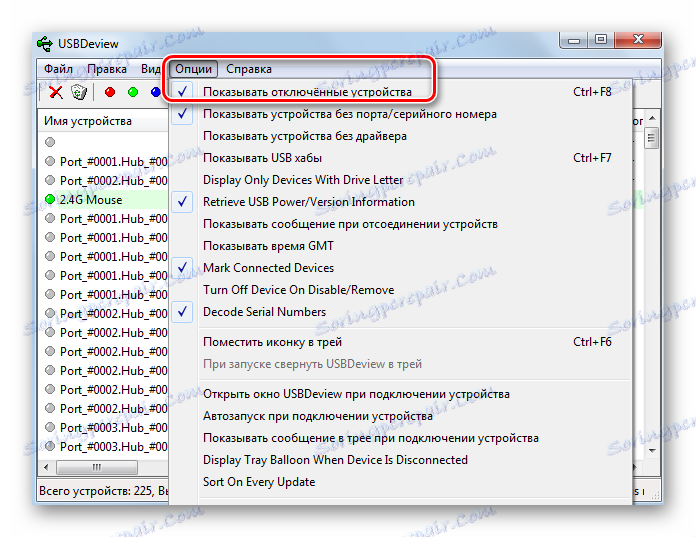Click the Опции menu
The width and height of the screenshot is (696, 537).
pos(193,69)
